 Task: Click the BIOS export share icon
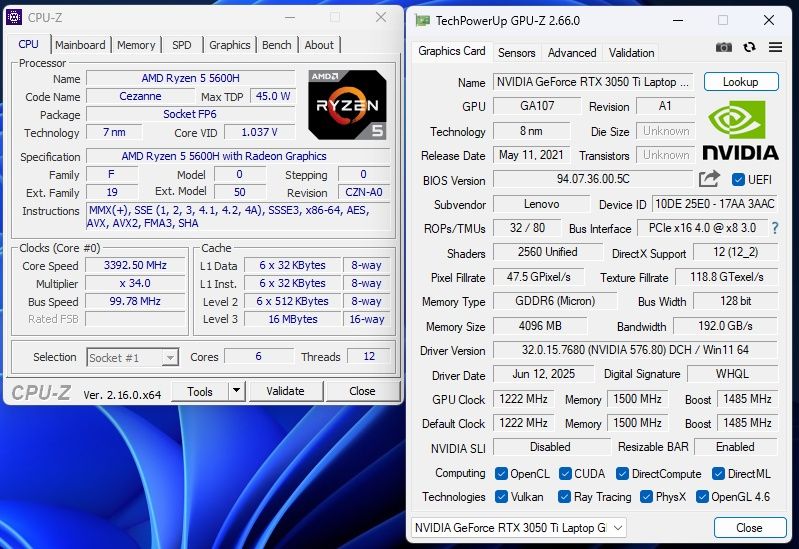point(709,179)
